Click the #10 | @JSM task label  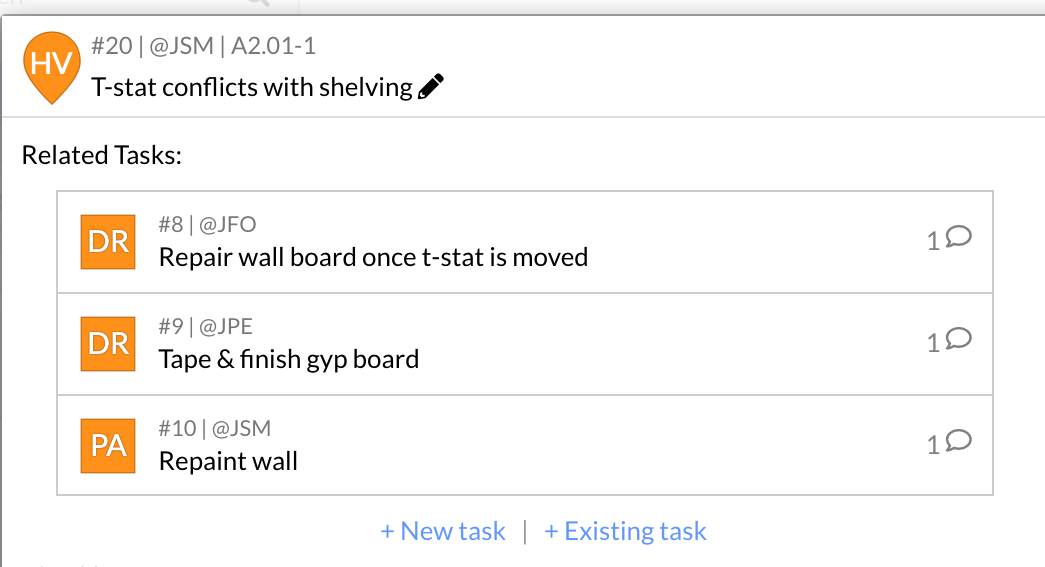click(215, 428)
